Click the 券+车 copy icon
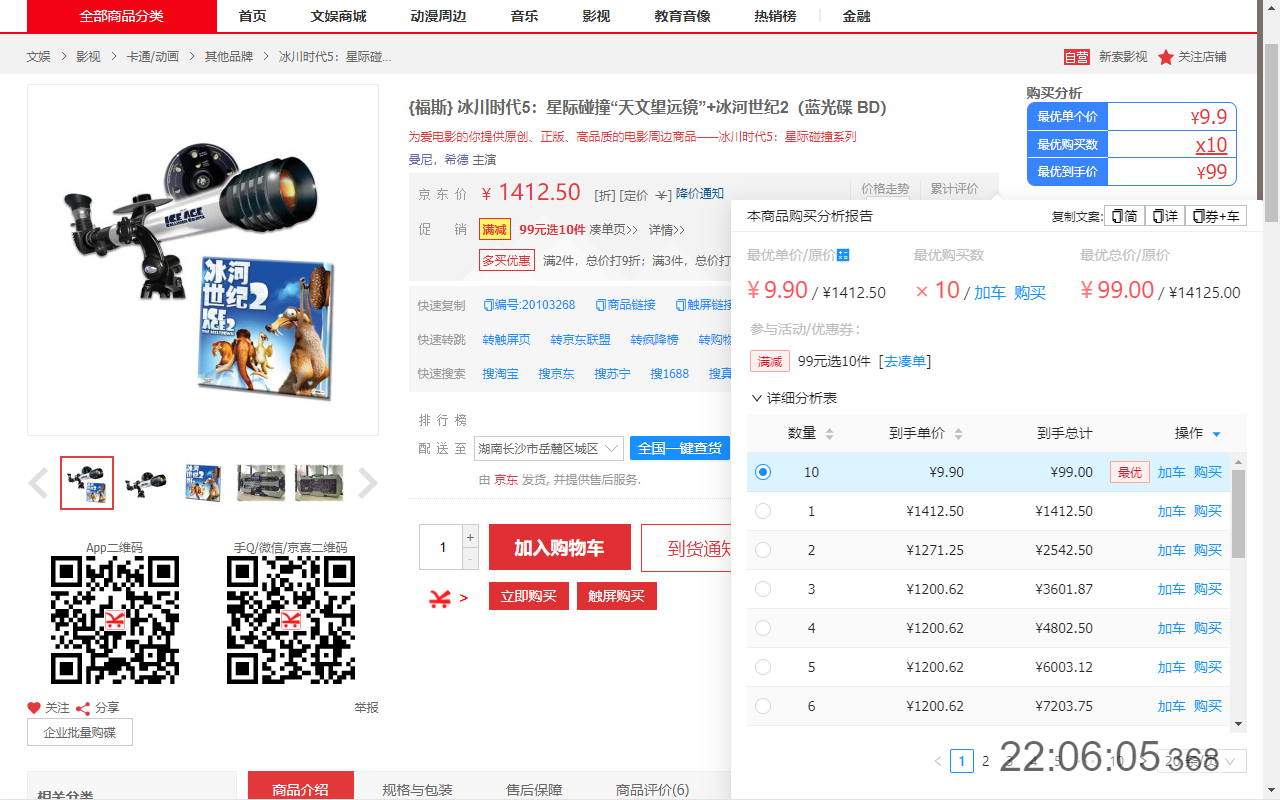This screenshot has width=1280, height=800. click(1215, 215)
